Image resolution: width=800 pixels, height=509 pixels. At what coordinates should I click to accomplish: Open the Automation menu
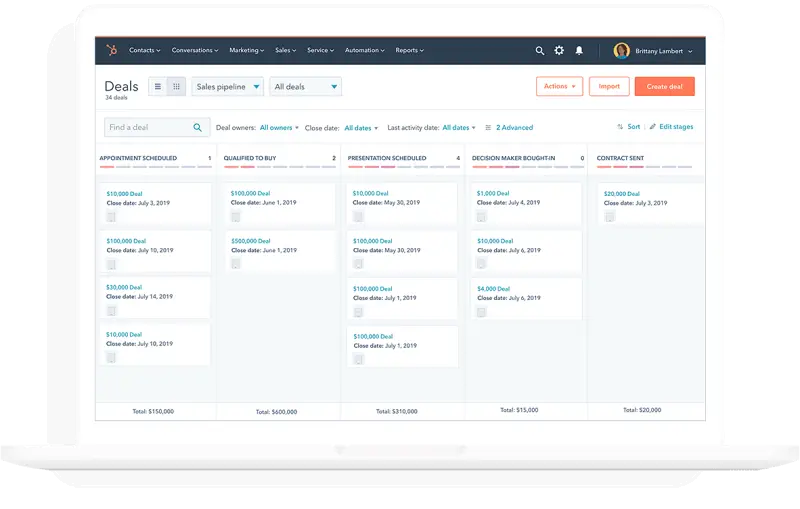pos(364,50)
